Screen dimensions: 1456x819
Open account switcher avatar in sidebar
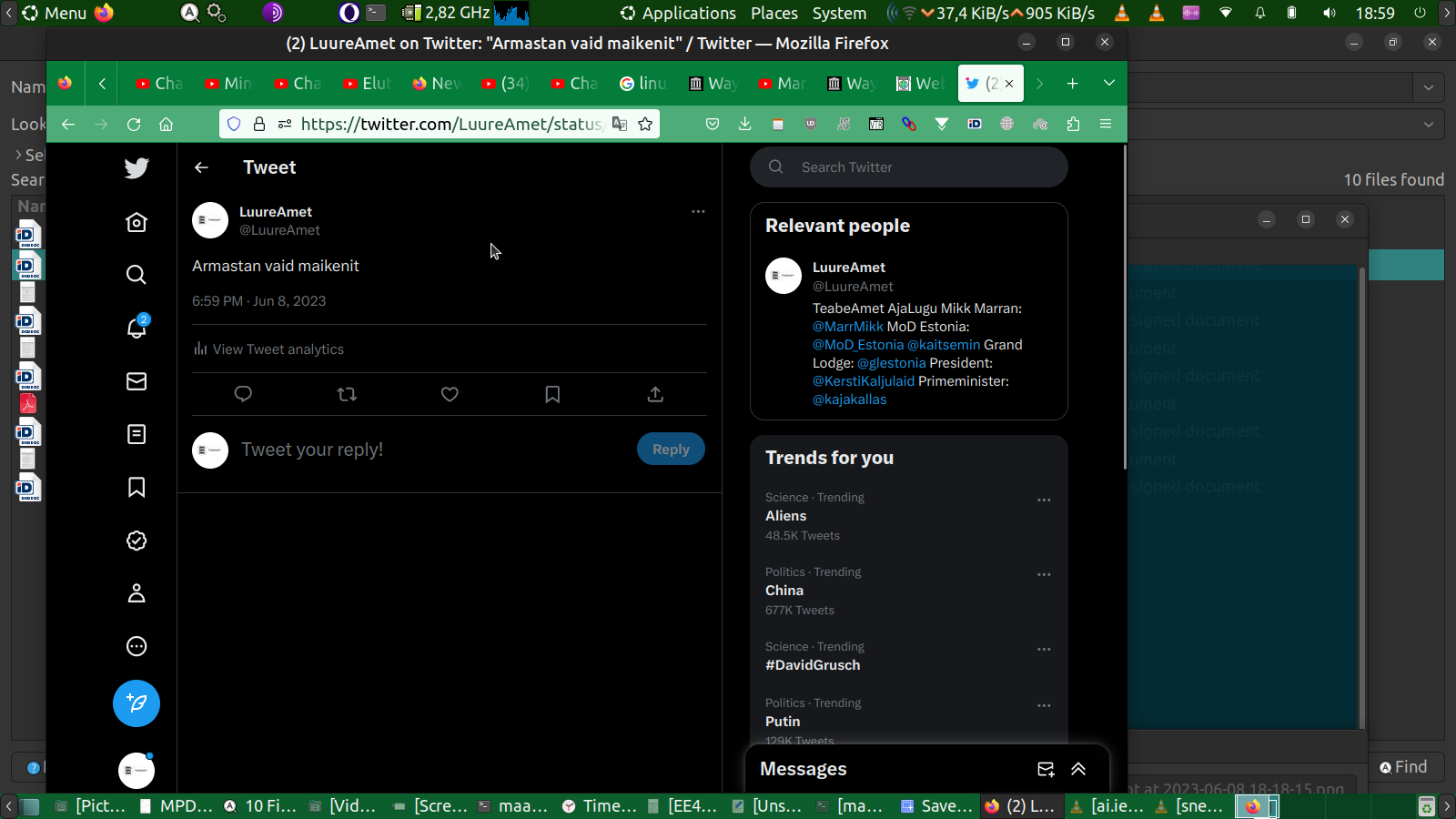(x=136, y=771)
